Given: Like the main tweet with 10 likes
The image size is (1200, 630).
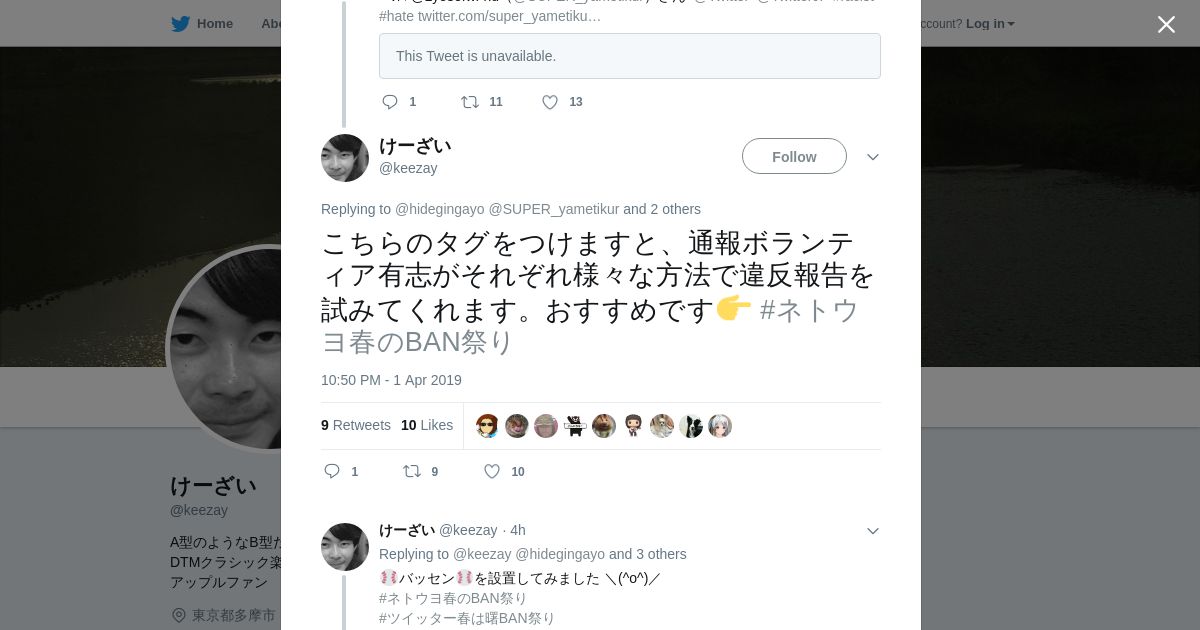Looking at the screenshot, I should coord(492,471).
